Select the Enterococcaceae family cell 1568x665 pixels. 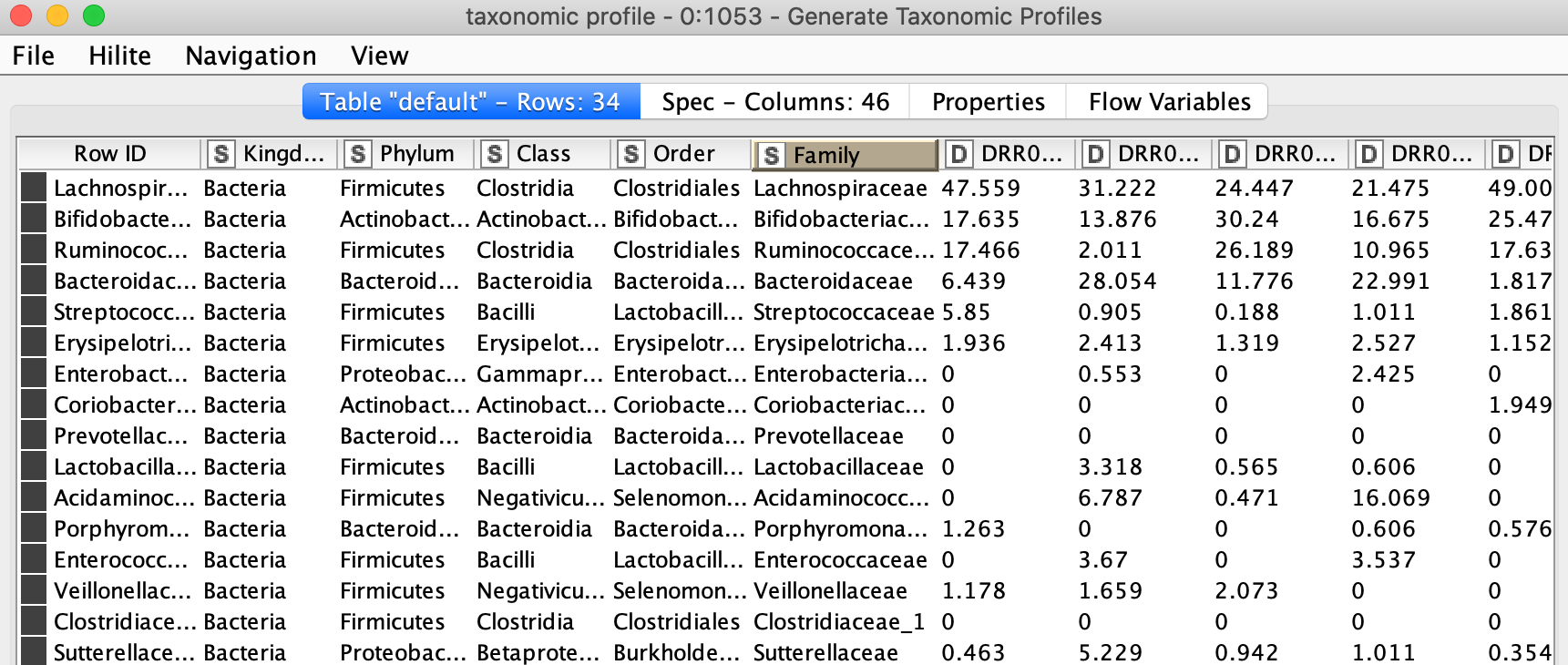(845, 559)
